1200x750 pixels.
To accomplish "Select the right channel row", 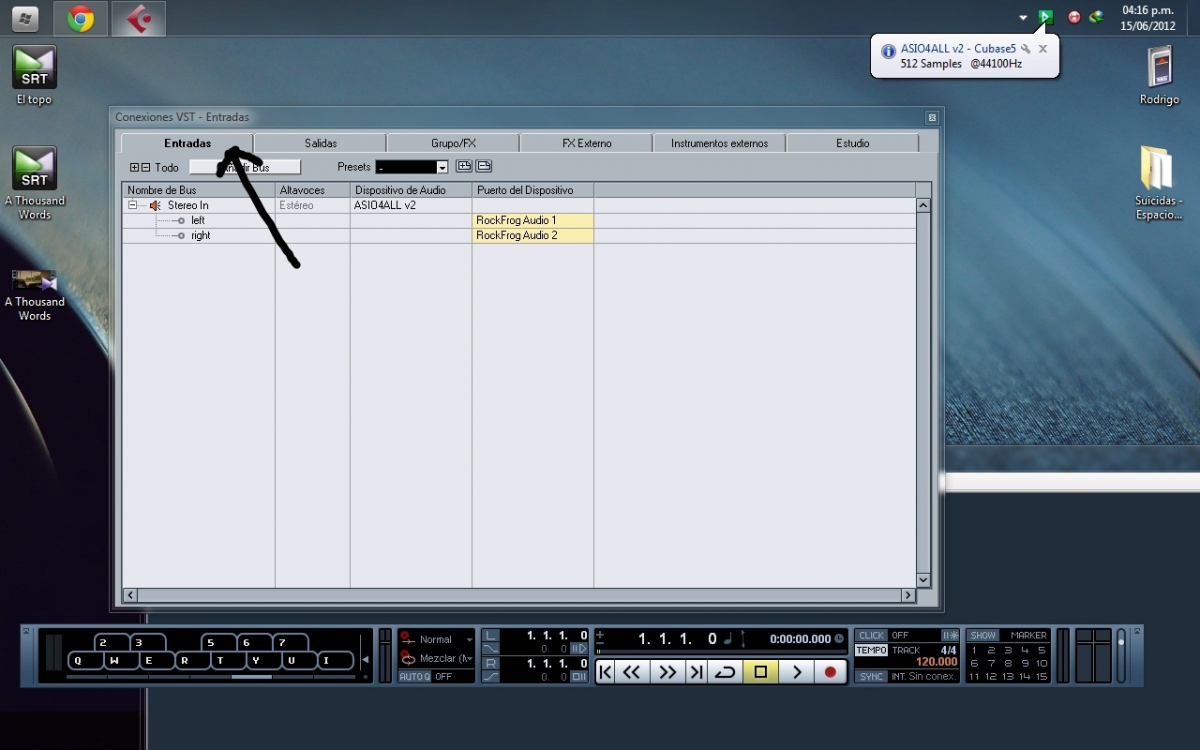I will click(519, 235).
